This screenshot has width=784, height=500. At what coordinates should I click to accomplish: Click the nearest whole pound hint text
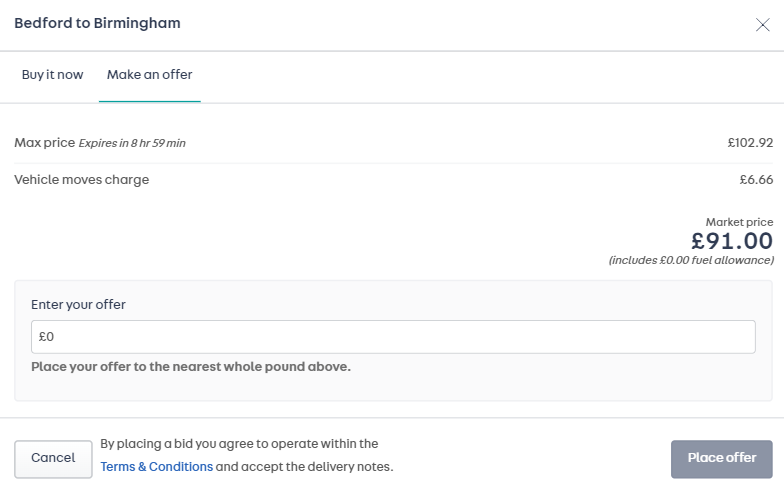[x=191, y=367]
